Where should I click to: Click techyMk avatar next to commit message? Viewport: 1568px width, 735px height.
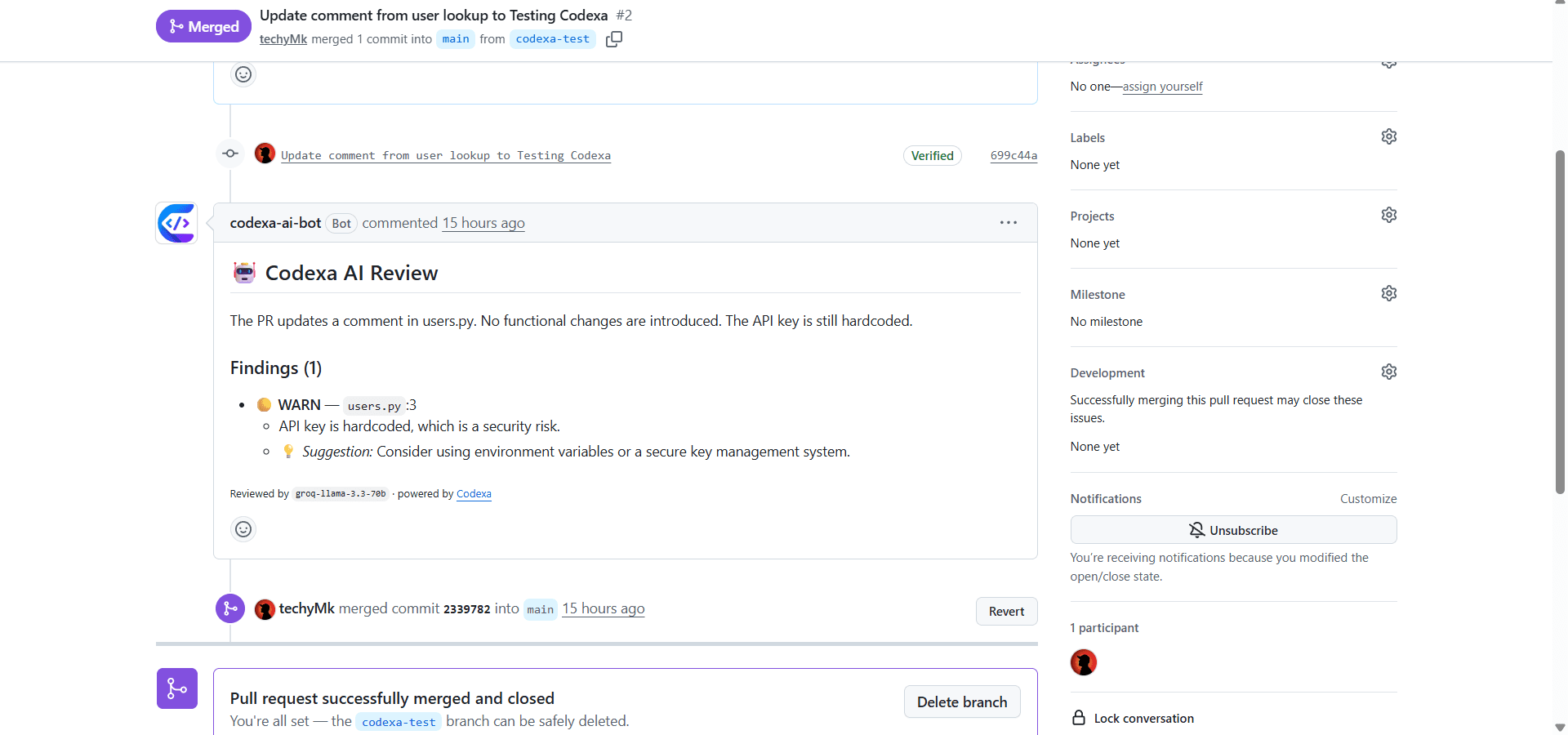[265, 154]
